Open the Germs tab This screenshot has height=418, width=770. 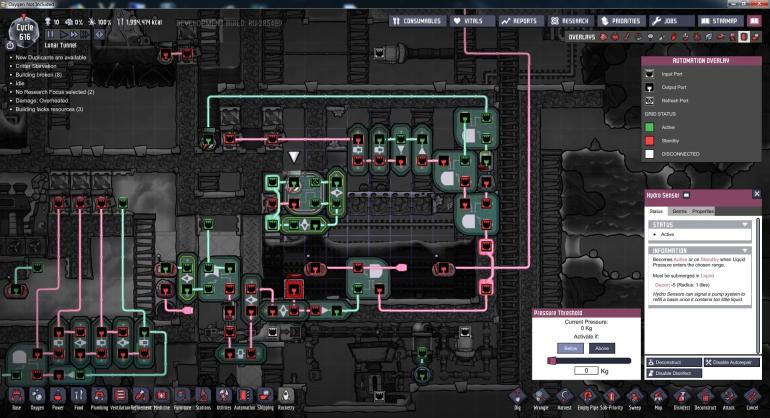(679, 212)
